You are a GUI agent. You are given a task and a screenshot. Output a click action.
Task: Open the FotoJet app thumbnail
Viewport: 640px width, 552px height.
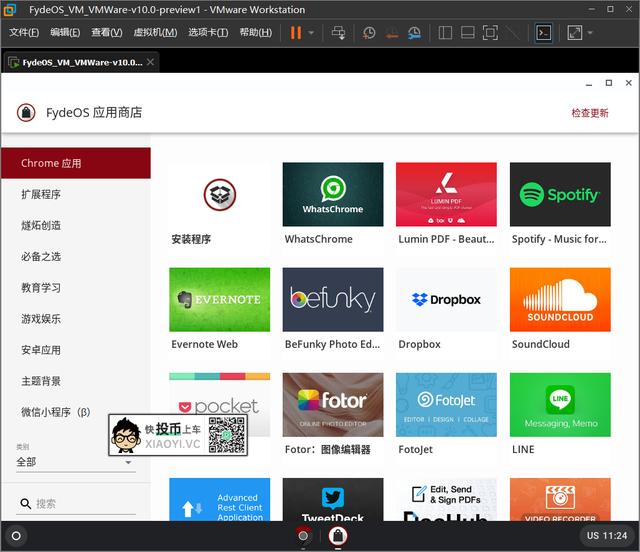click(x=446, y=405)
